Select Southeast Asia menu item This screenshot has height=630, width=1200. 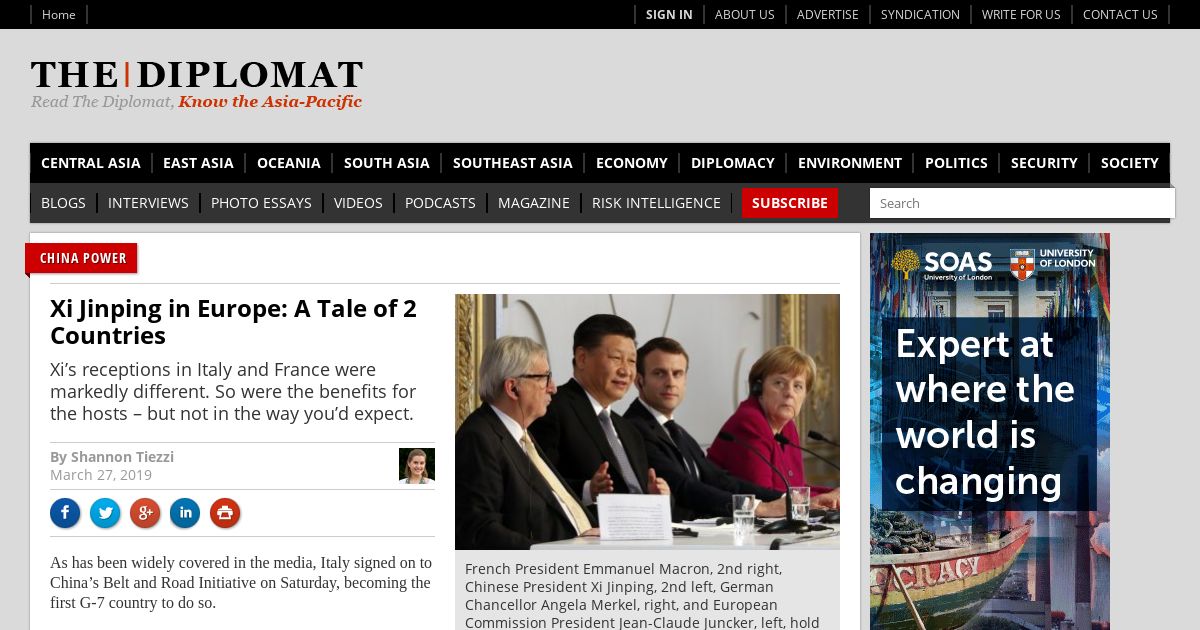coord(513,163)
